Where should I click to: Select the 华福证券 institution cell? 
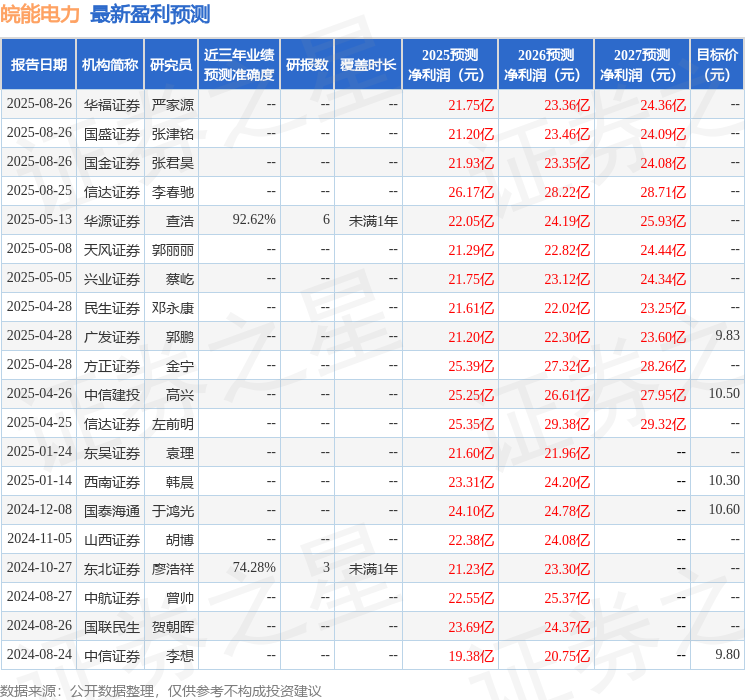[112, 105]
